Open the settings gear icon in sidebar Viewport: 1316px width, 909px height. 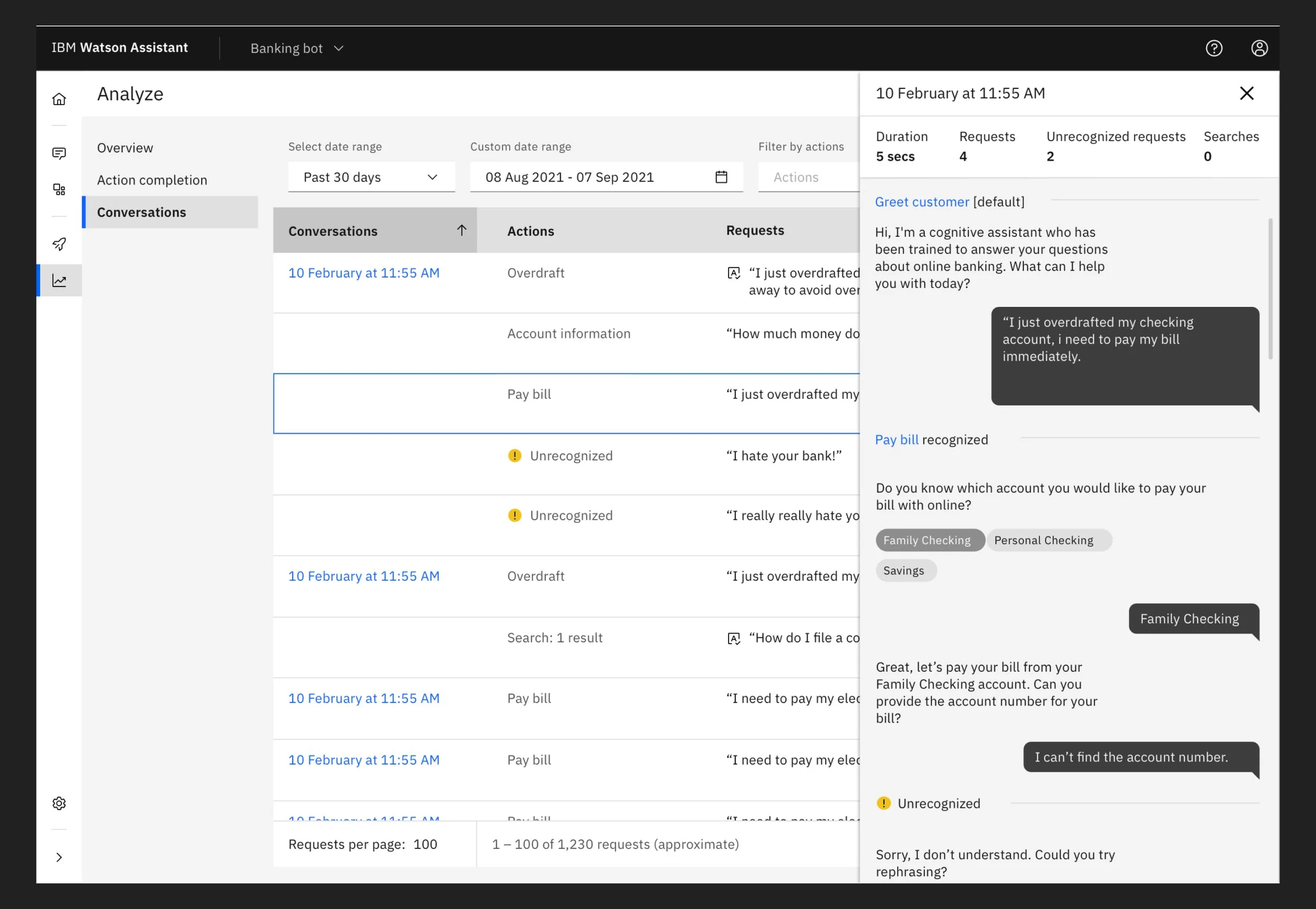[x=59, y=803]
